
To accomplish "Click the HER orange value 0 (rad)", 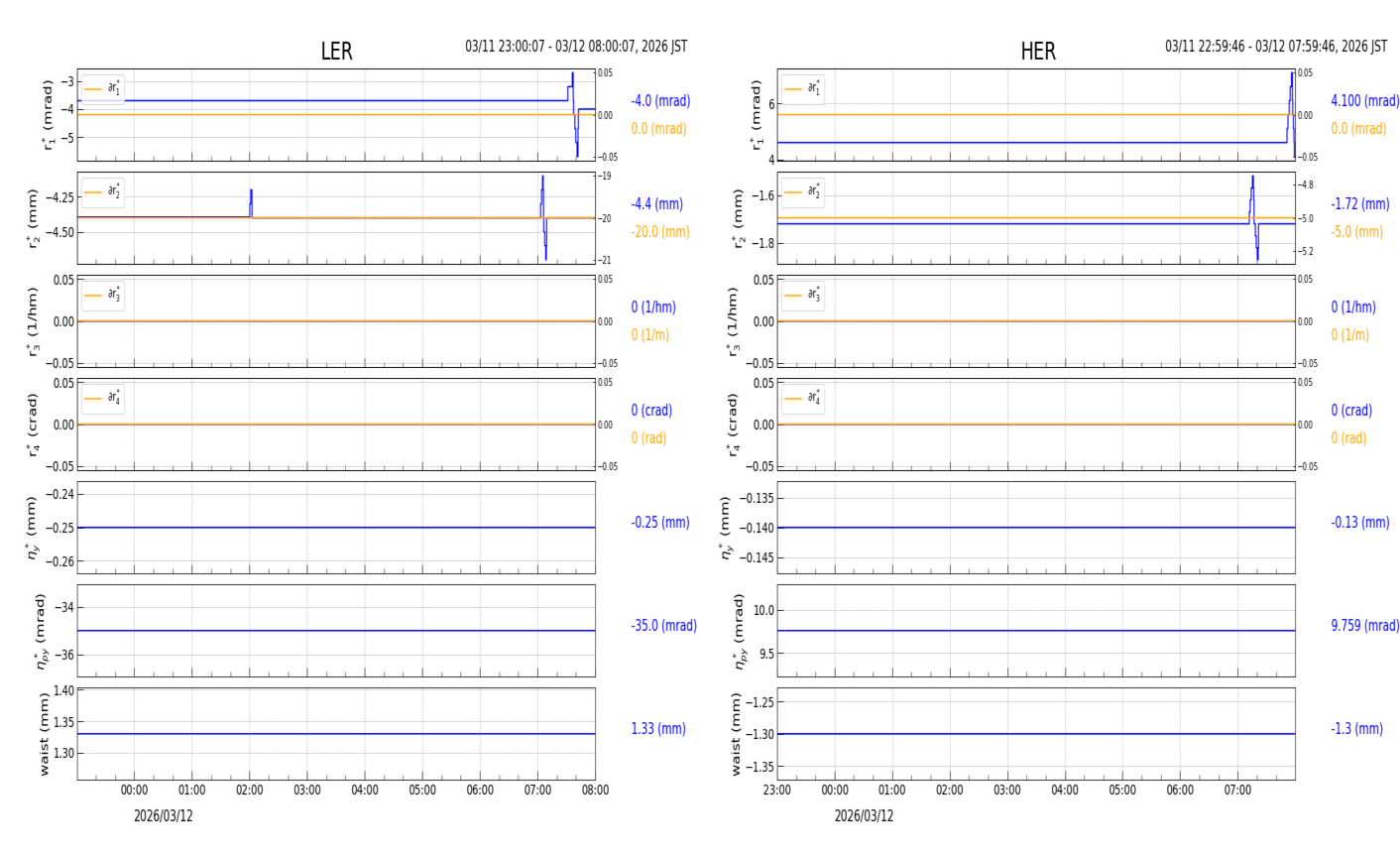I will (1348, 438).
